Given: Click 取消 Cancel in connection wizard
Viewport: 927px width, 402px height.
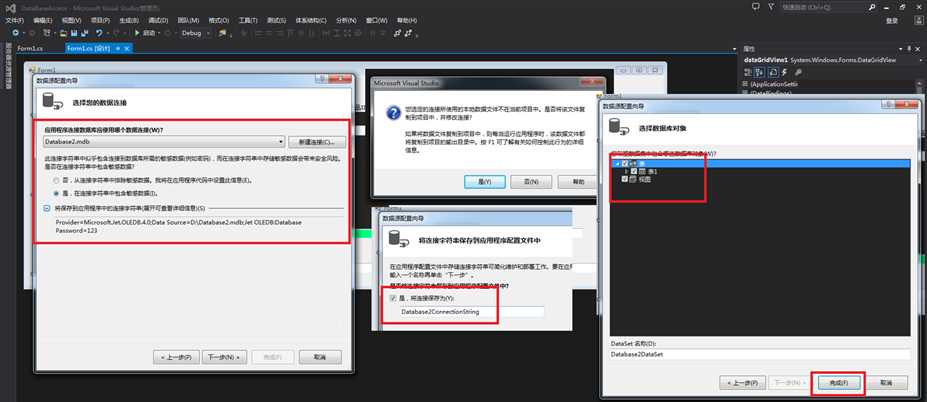Looking at the screenshot, I should [320, 357].
